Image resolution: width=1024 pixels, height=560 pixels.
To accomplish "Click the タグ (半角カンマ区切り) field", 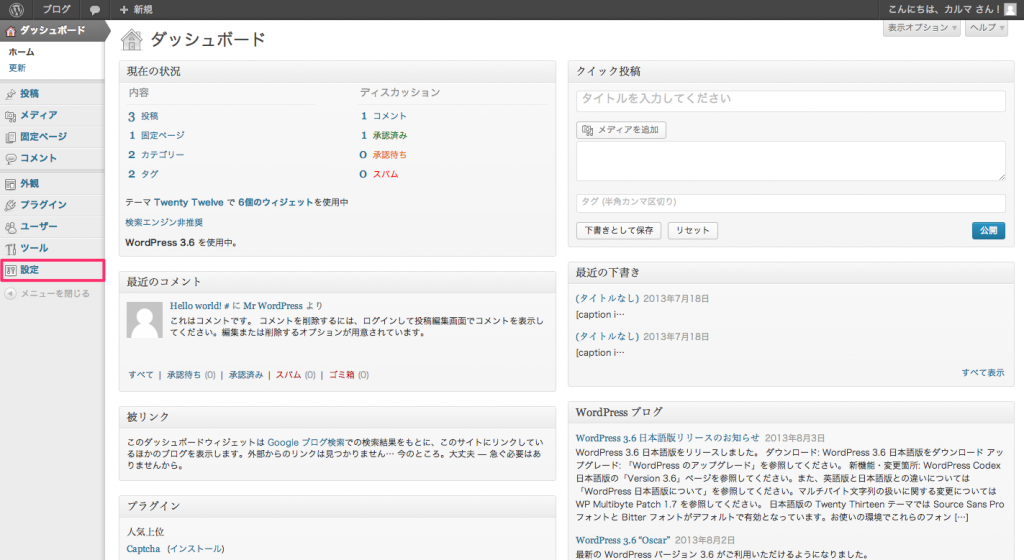I will pos(790,203).
